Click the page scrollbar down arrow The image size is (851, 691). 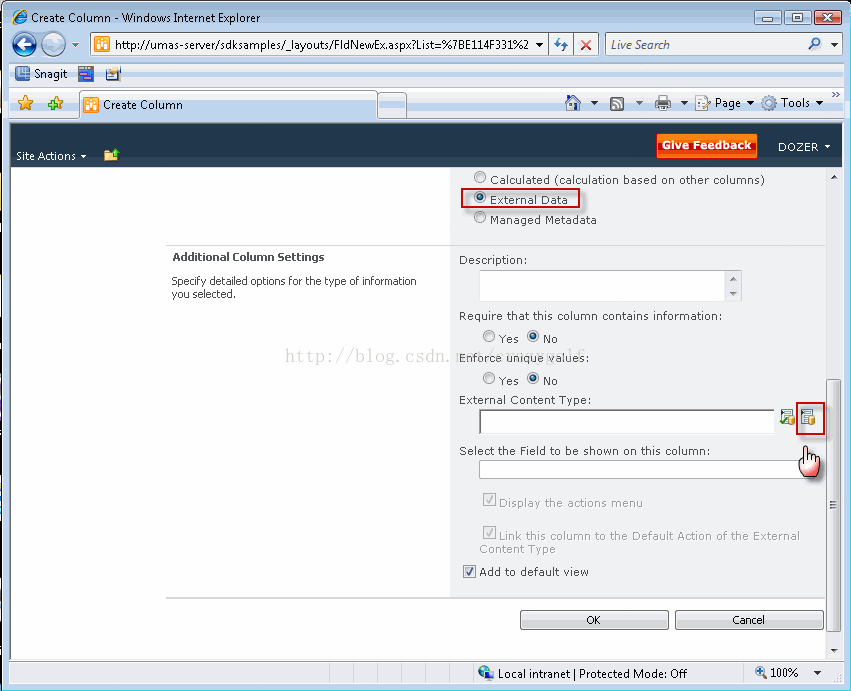[x=834, y=650]
